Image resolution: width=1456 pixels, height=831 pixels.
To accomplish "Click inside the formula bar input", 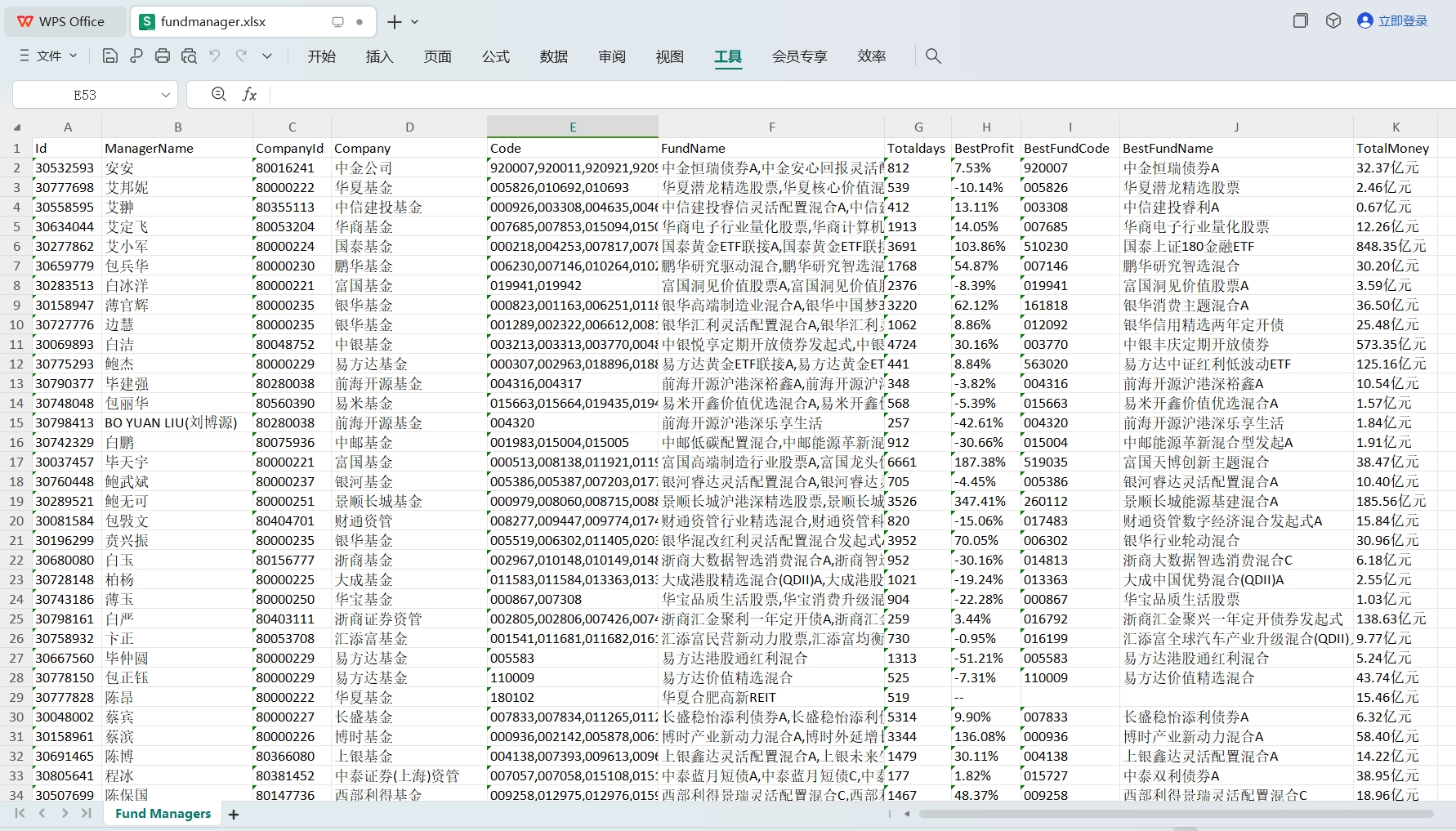I will (862, 95).
